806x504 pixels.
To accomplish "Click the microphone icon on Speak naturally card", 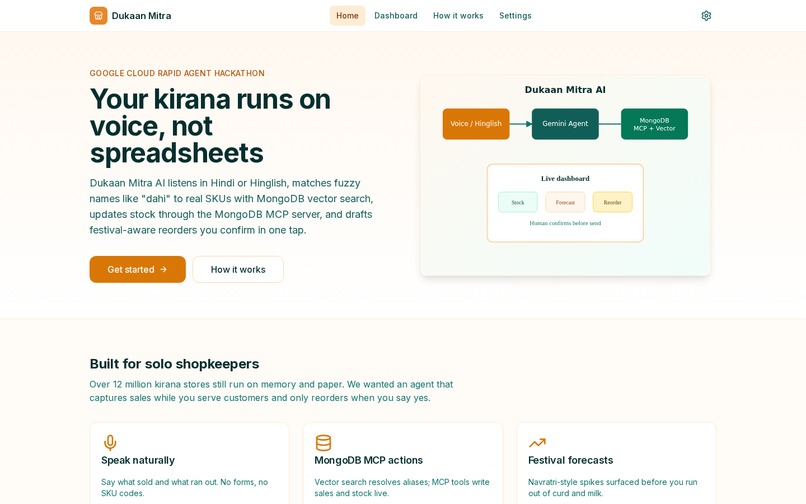I will point(110,442).
